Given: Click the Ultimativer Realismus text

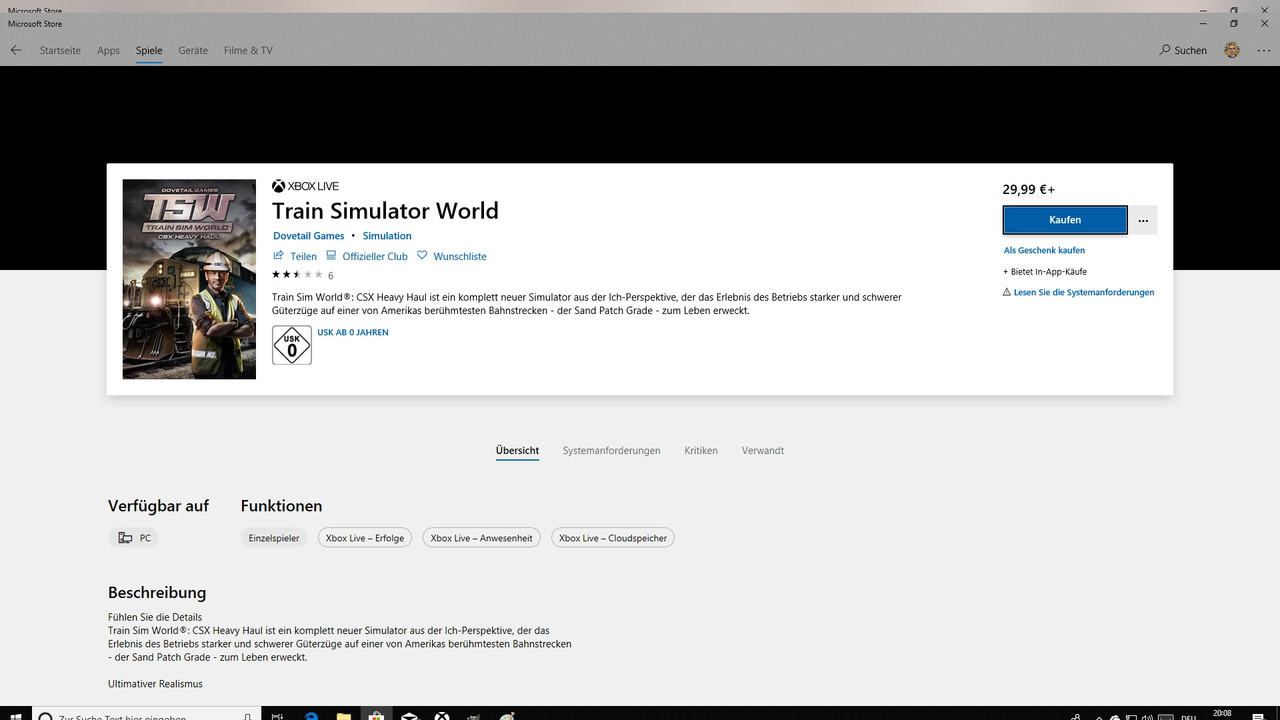Looking at the screenshot, I should coord(155,684).
